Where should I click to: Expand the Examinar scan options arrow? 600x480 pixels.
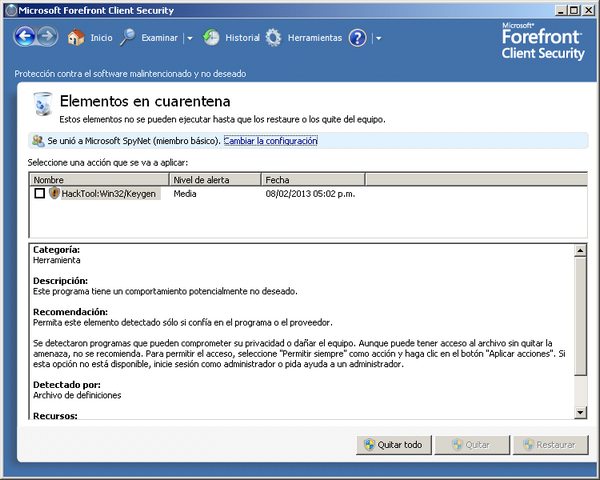tap(189, 38)
